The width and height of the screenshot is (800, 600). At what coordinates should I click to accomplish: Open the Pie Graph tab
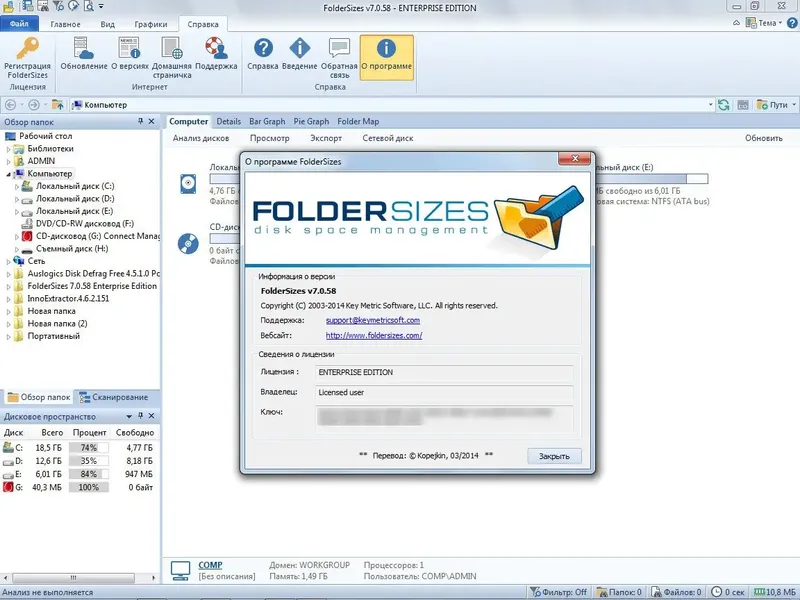[x=311, y=121]
